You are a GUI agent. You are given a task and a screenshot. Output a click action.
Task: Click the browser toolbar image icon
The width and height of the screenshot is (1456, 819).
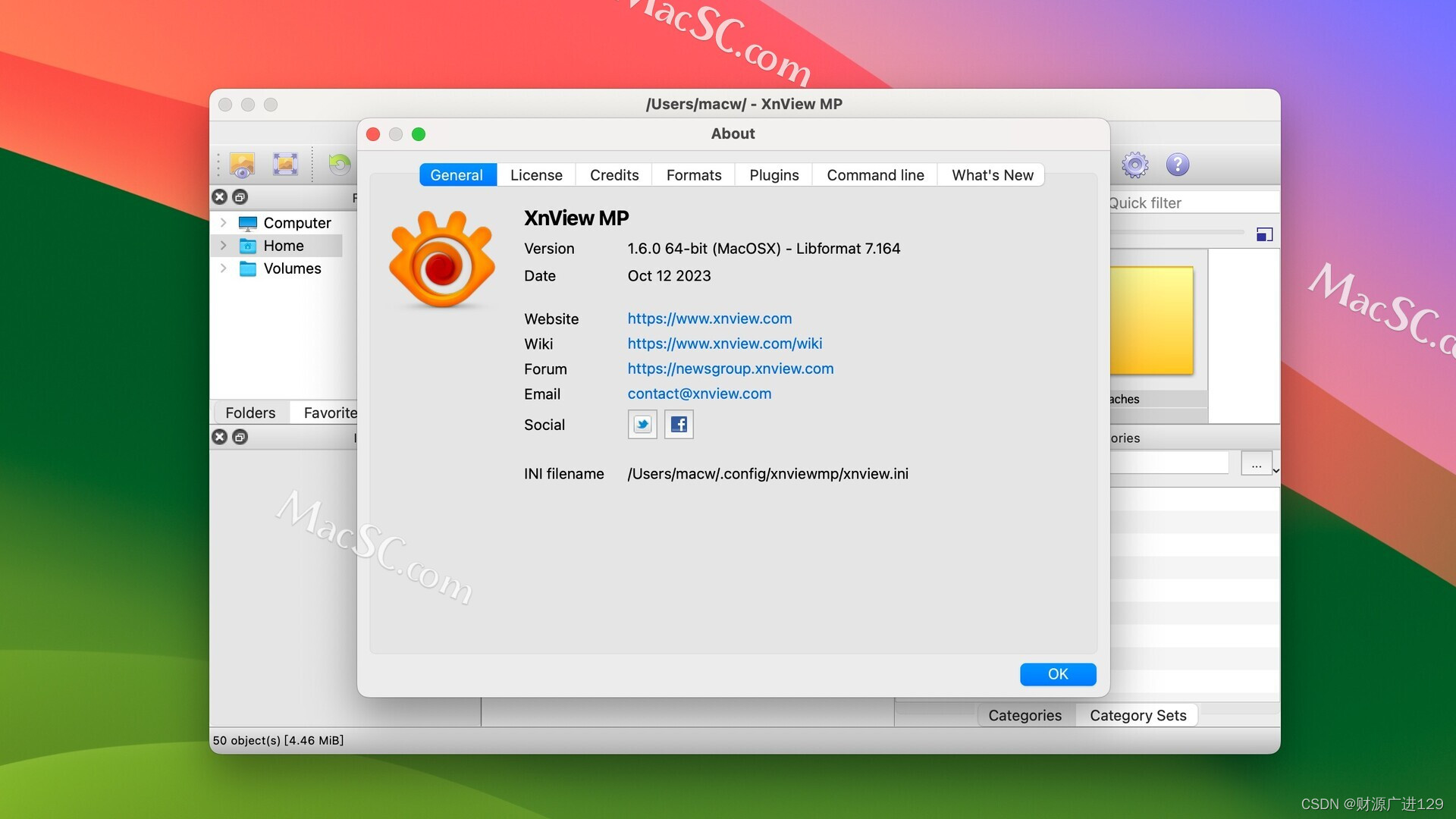(x=242, y=165)
